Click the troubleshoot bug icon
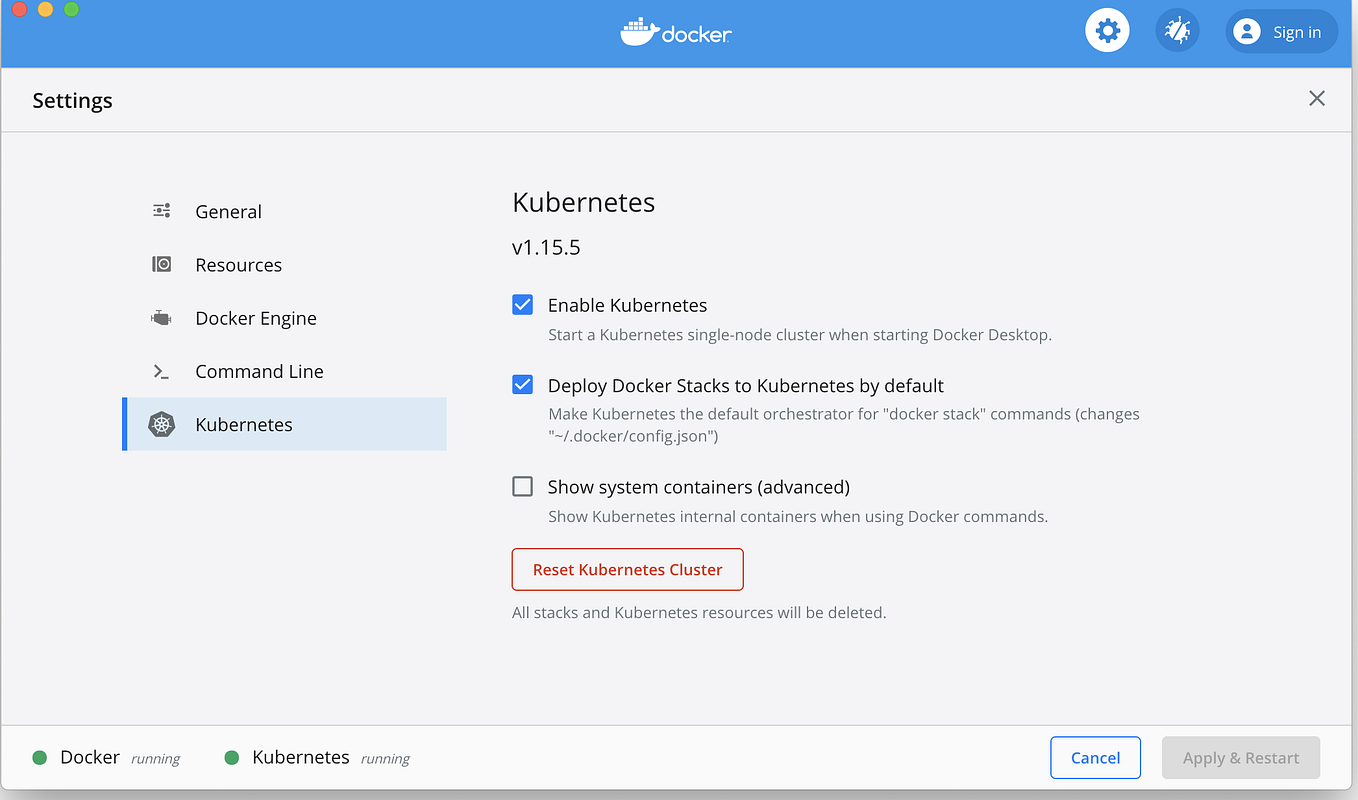This screenshot has width=1358, height=800. coord(1177,32)
